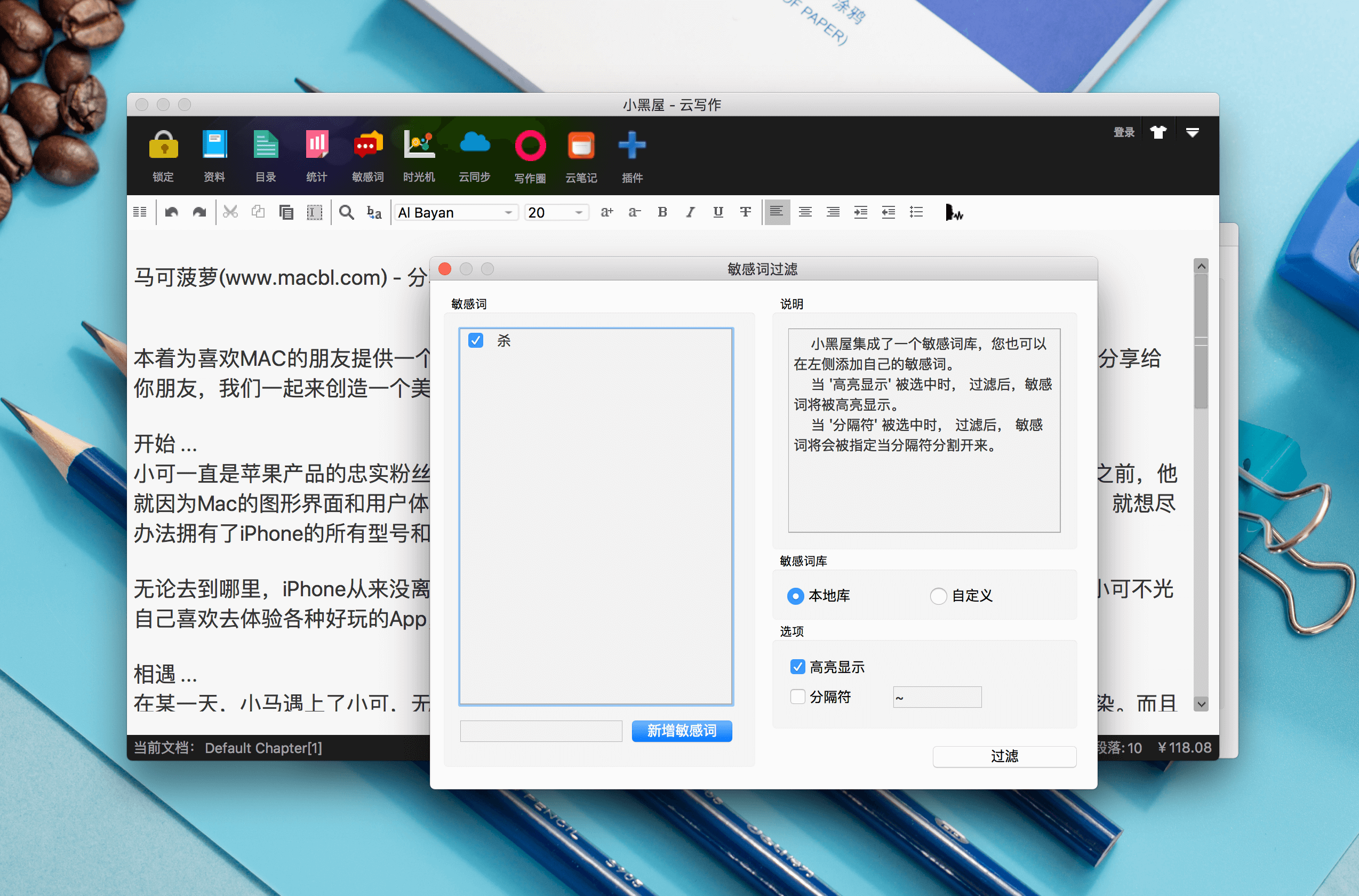
Task: Copy selection using the copy icon
Action: point(258,213)
